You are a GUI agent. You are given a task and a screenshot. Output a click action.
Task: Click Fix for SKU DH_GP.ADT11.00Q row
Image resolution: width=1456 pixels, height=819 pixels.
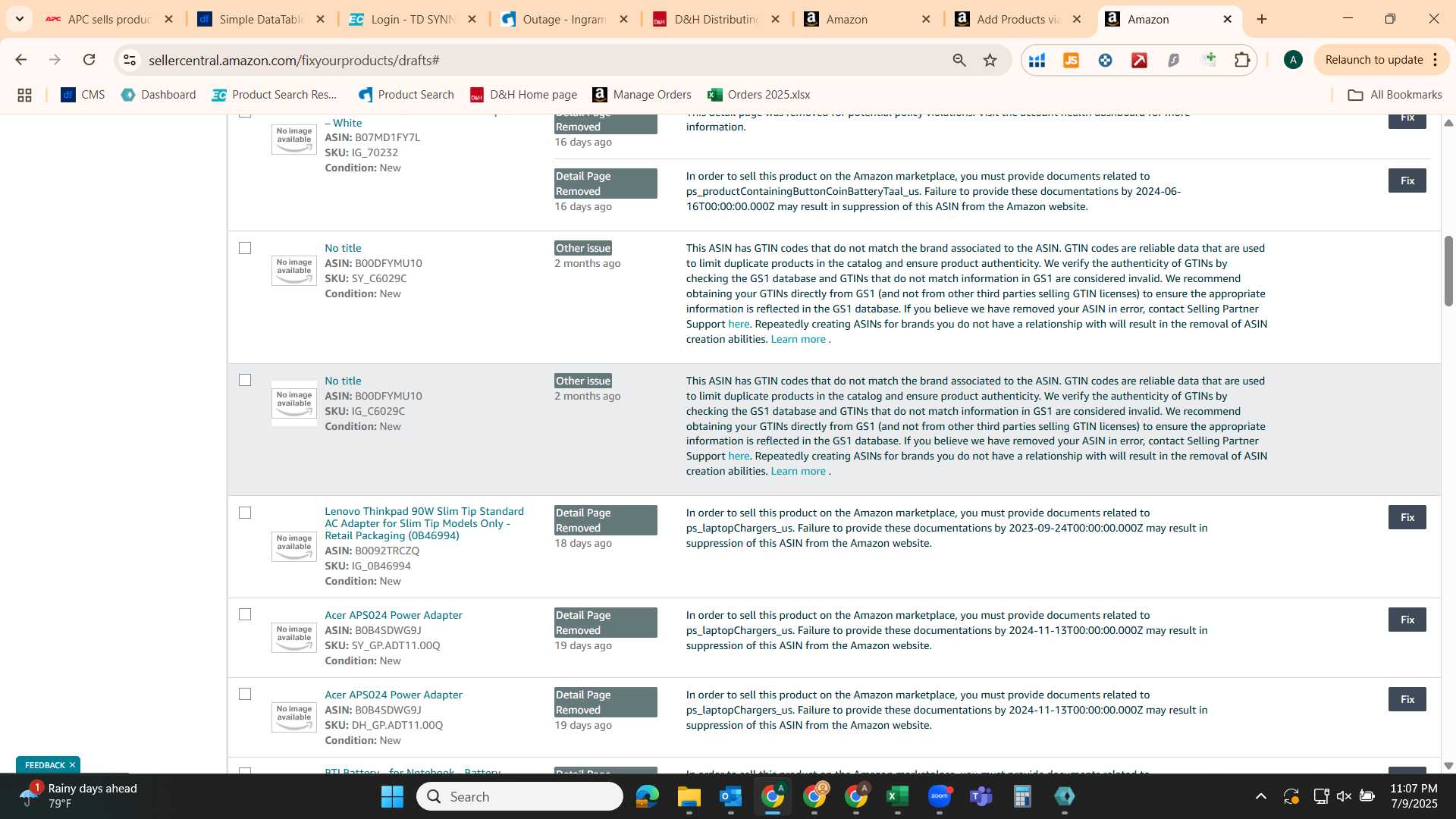point(1407,699)
